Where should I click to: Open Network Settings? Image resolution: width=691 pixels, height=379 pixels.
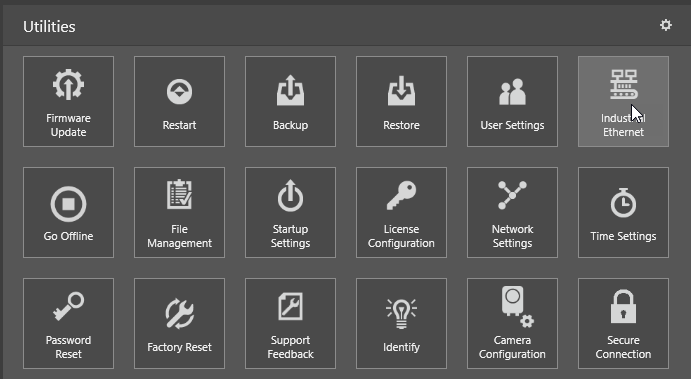[x=513, y=212]
